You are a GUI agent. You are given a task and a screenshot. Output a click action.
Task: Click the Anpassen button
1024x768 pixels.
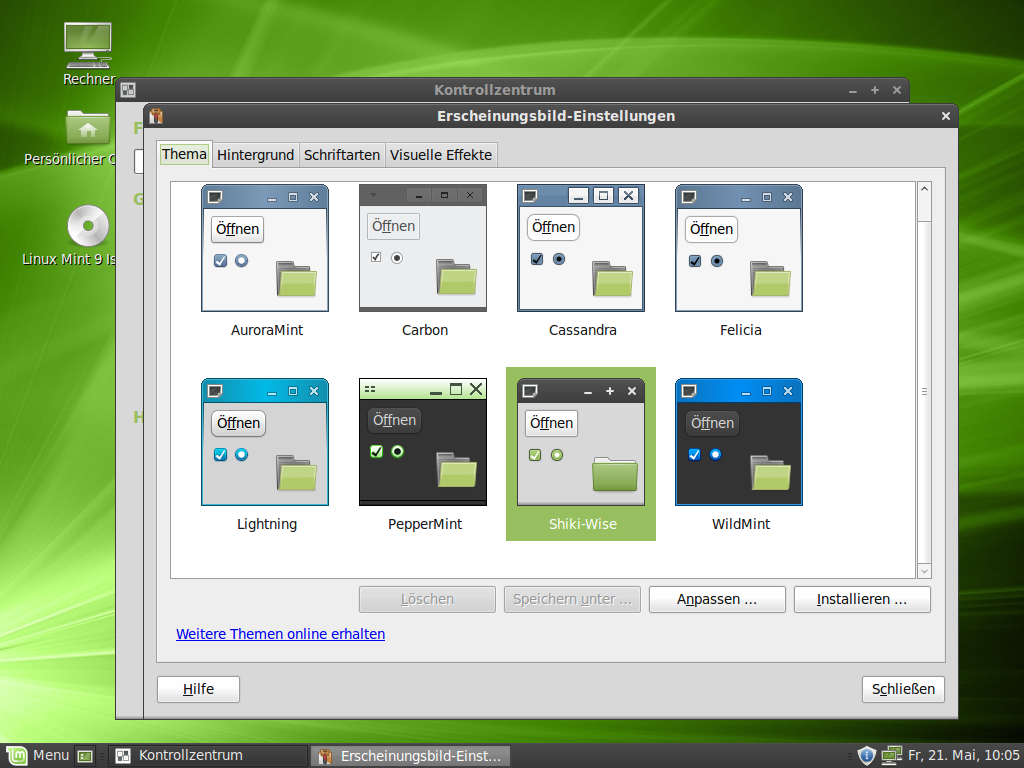click(717, 598)
